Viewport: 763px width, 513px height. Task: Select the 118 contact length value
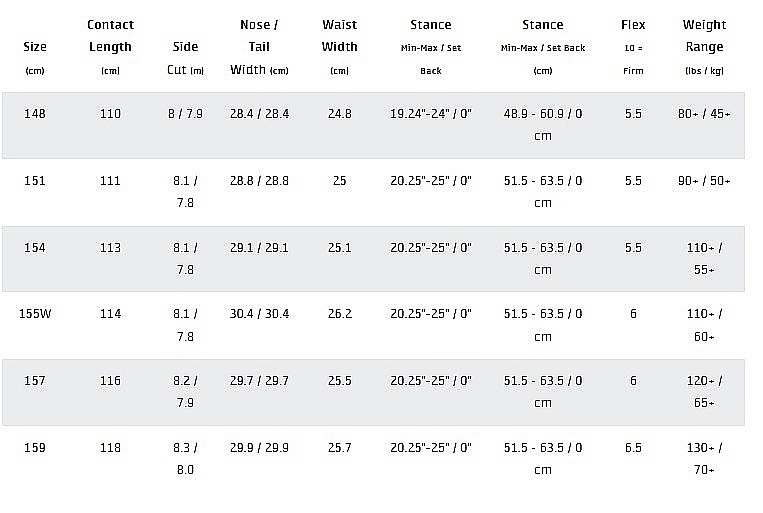(110, 448)
